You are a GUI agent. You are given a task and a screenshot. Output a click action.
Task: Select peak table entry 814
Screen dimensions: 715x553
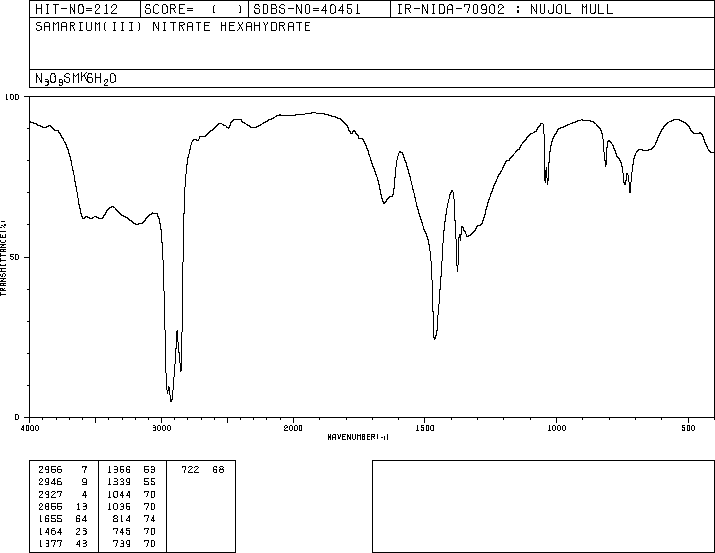134,519
